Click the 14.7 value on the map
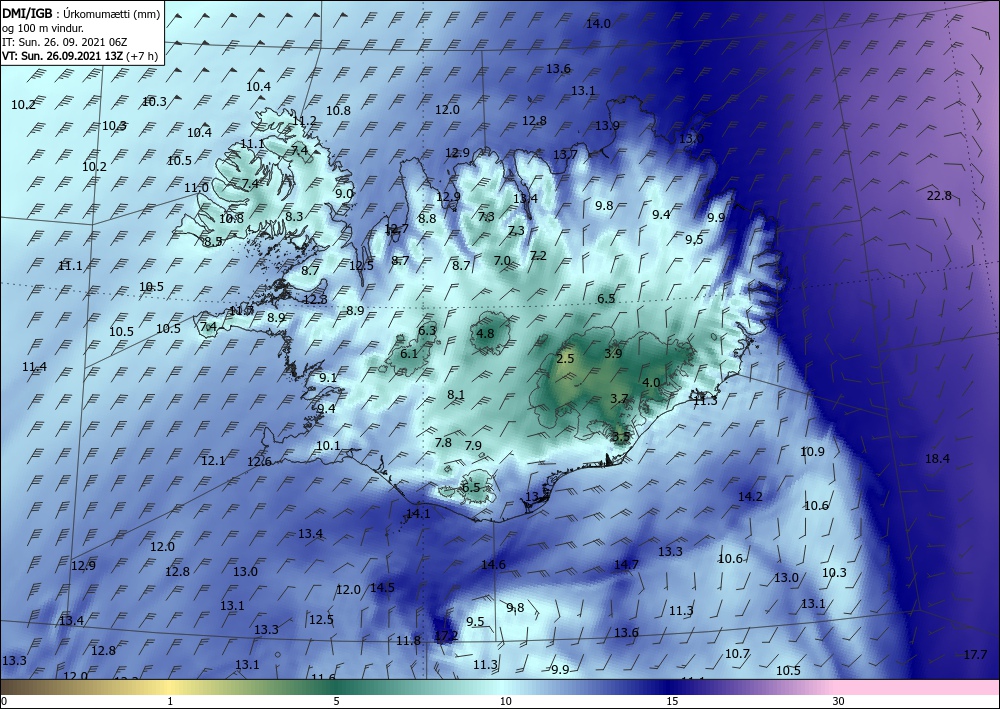 tap(626, 564)
